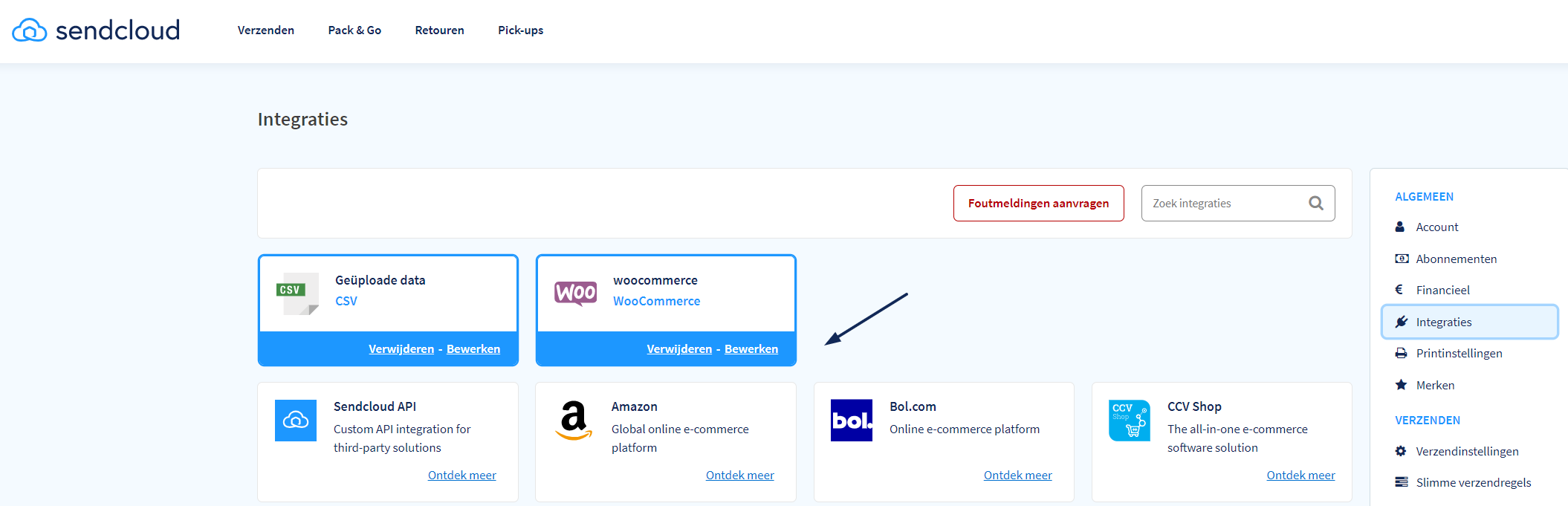Click the Sendcloud cloud logo
Viewport: 1568px width, 506px height.
tap(30, 30)
